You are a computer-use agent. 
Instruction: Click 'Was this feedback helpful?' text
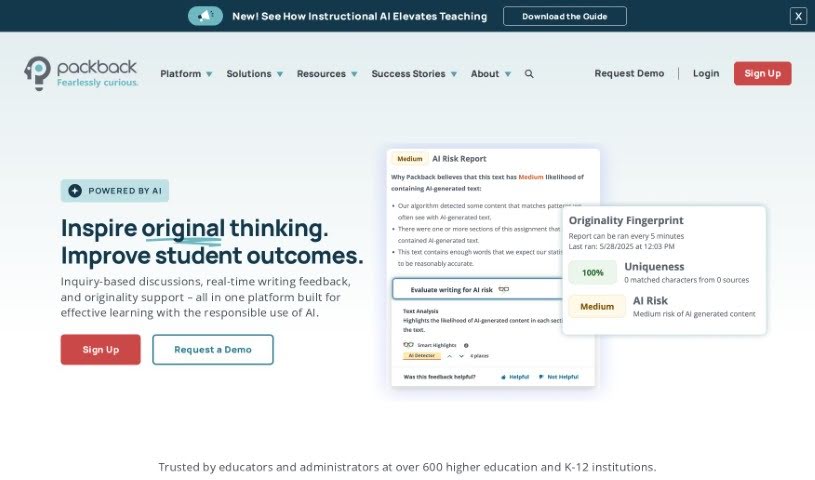(x=439, y=377)
